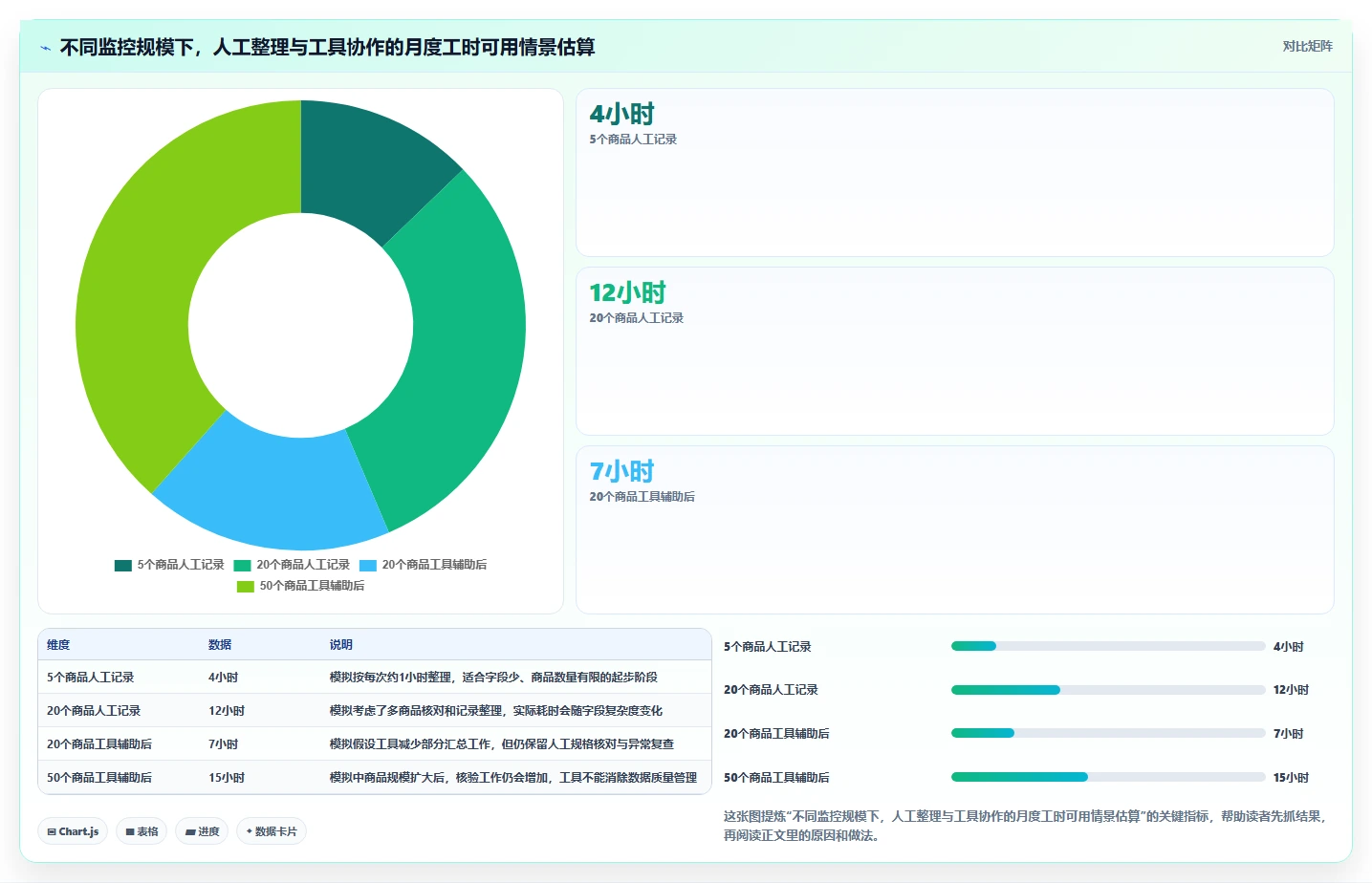Click the 12小时 value in table

(227, 711)
